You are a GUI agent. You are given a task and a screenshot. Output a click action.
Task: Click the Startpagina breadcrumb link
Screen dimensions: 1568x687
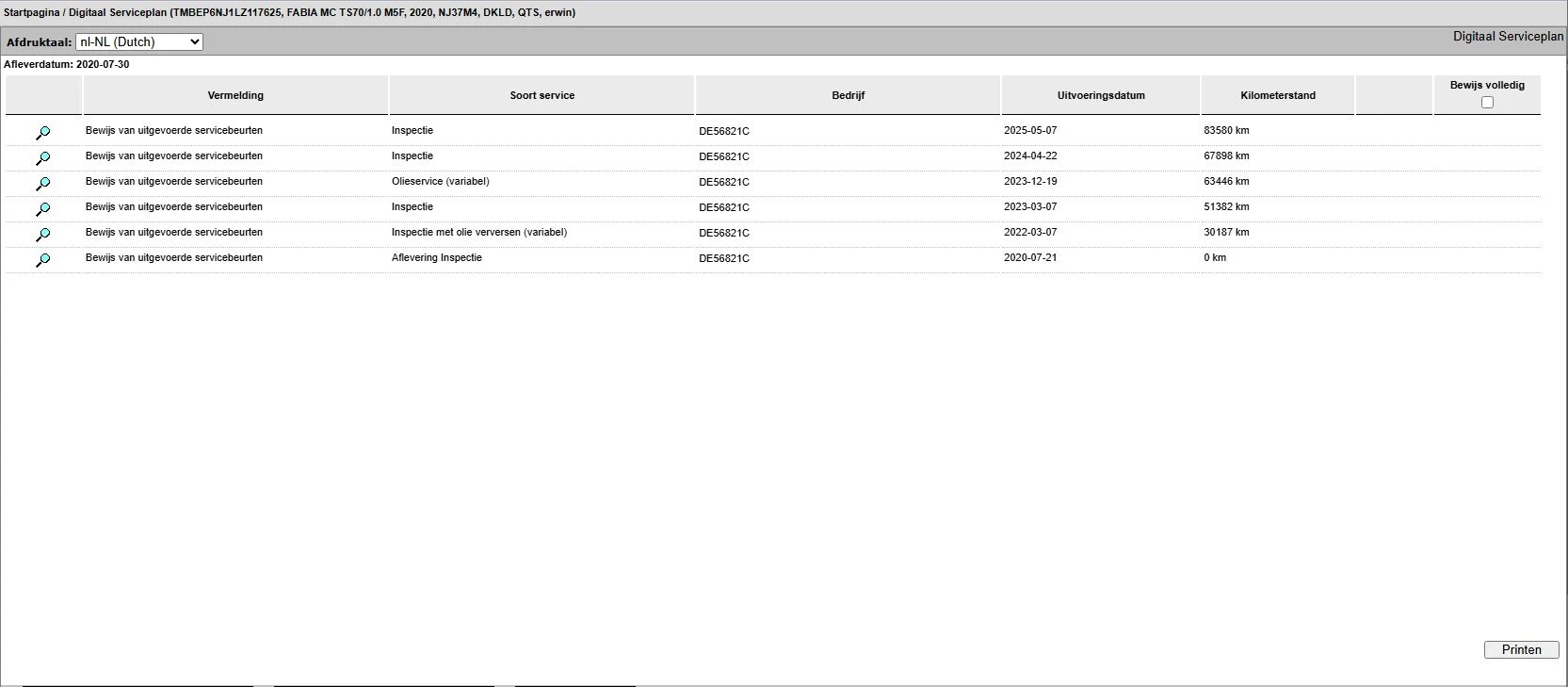tap(31, 12)
